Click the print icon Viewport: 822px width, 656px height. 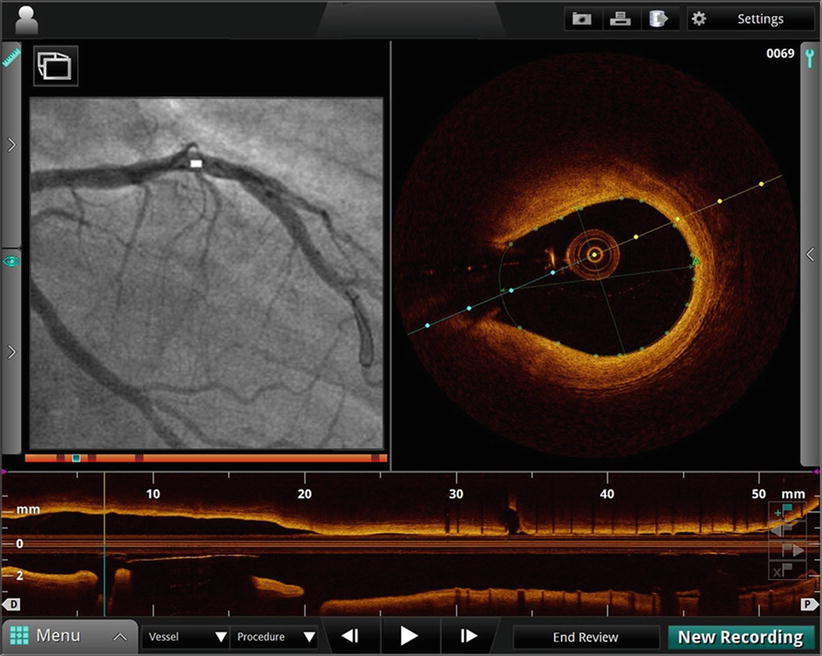(620, 19)
